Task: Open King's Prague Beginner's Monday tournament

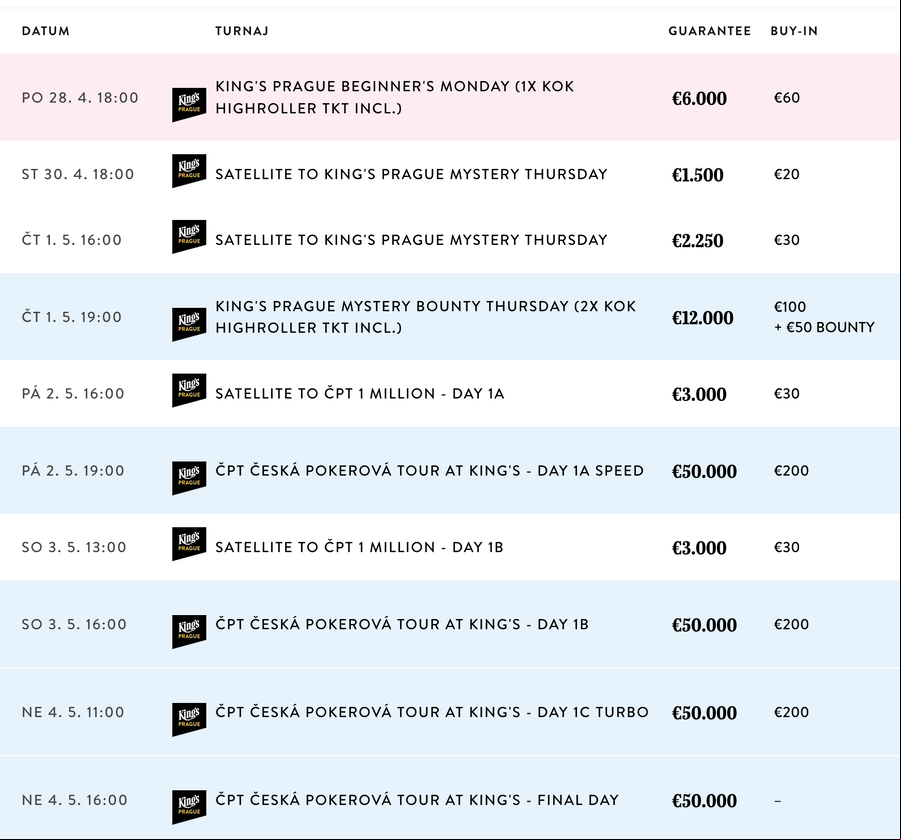Action: (x=395, y=97)
